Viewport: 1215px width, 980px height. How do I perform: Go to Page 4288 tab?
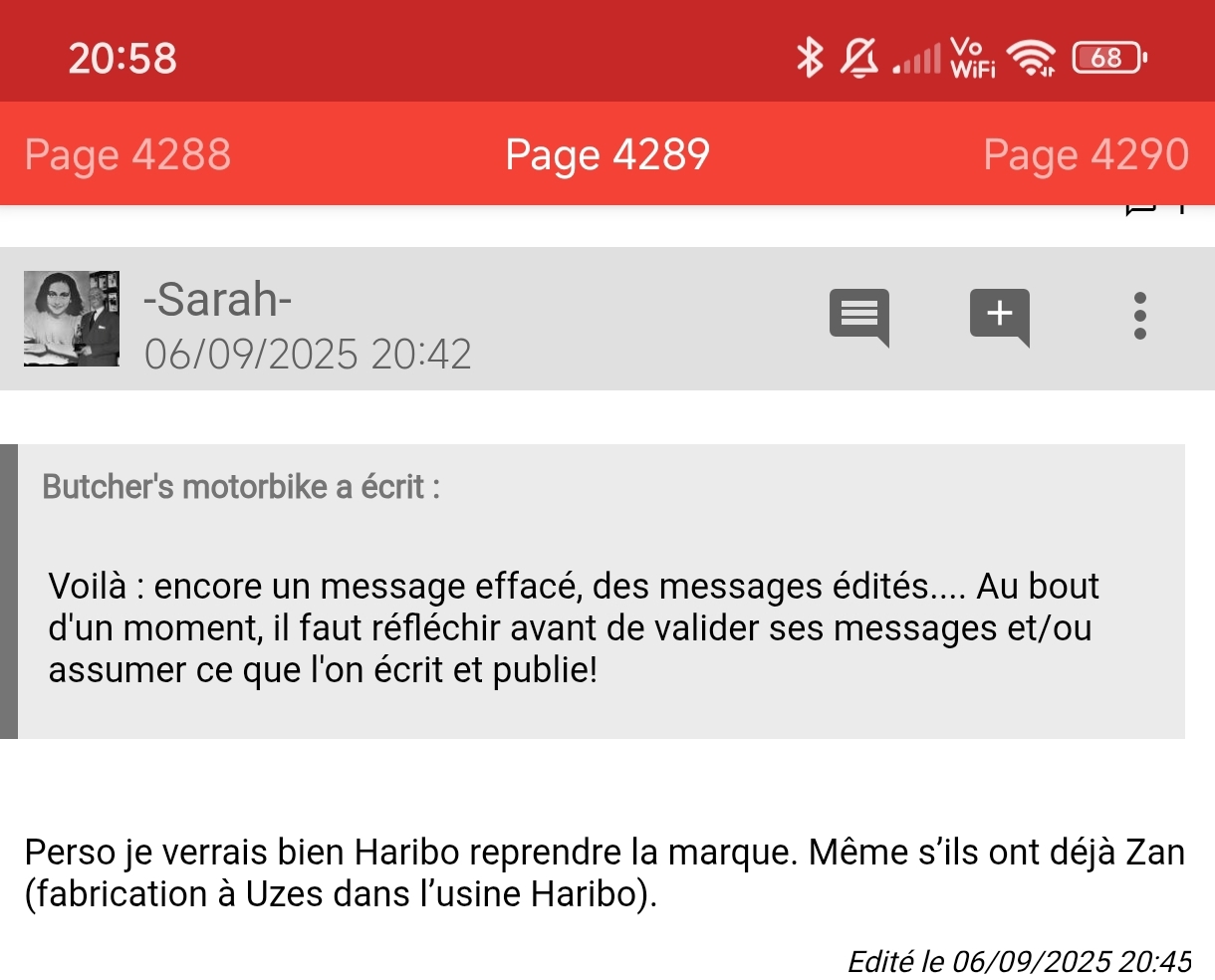tap(127, 154)
